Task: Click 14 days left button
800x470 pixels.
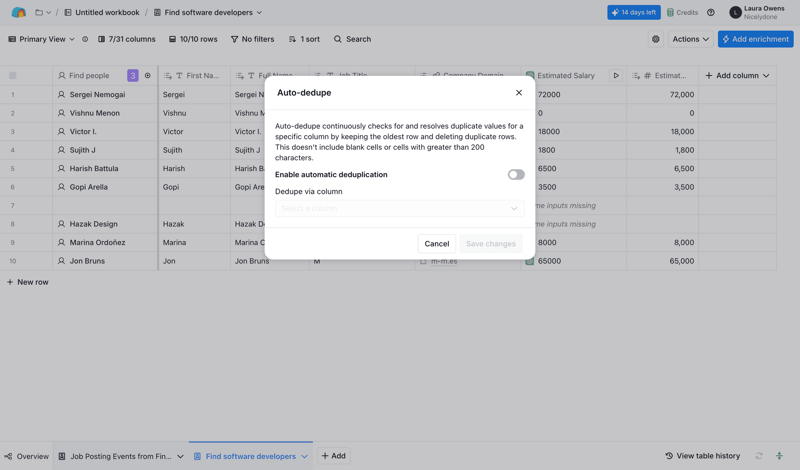Action: coord(634,12)
